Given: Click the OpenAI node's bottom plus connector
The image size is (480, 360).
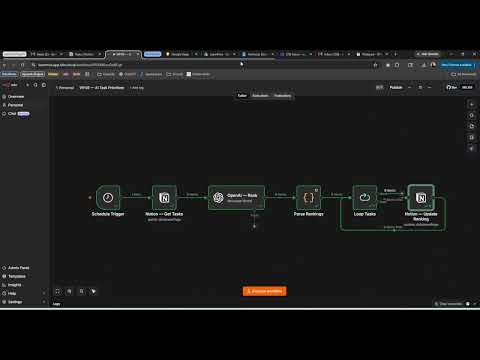Looking at the screenshot, I should point(254,226).
